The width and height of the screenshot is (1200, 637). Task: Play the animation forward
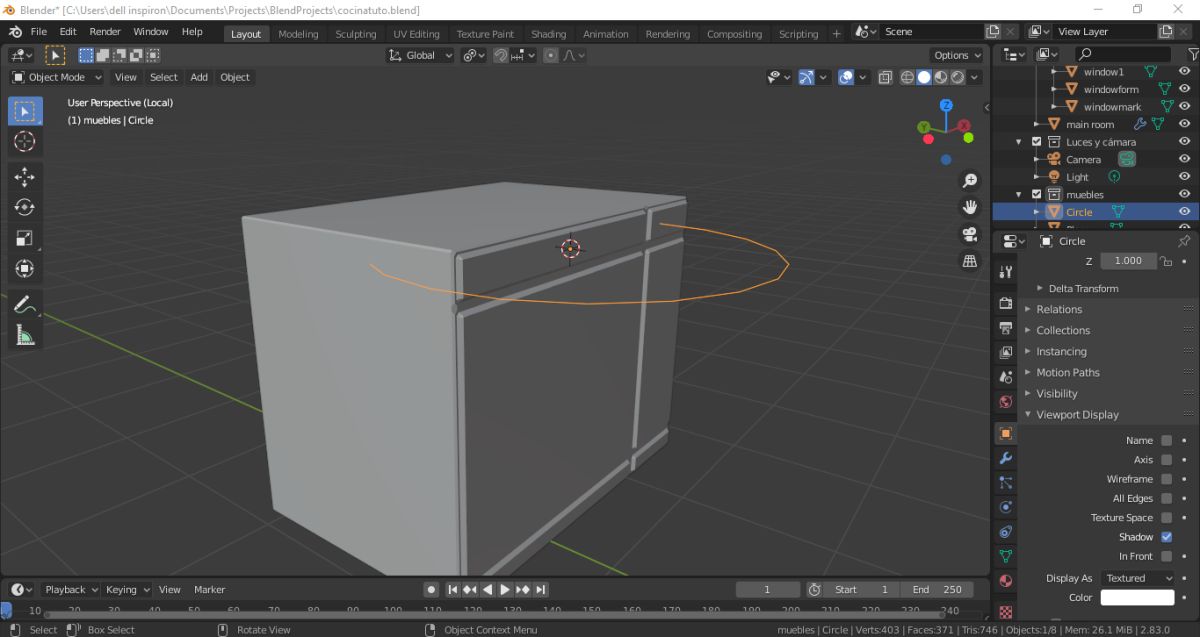tap(505, 590)
